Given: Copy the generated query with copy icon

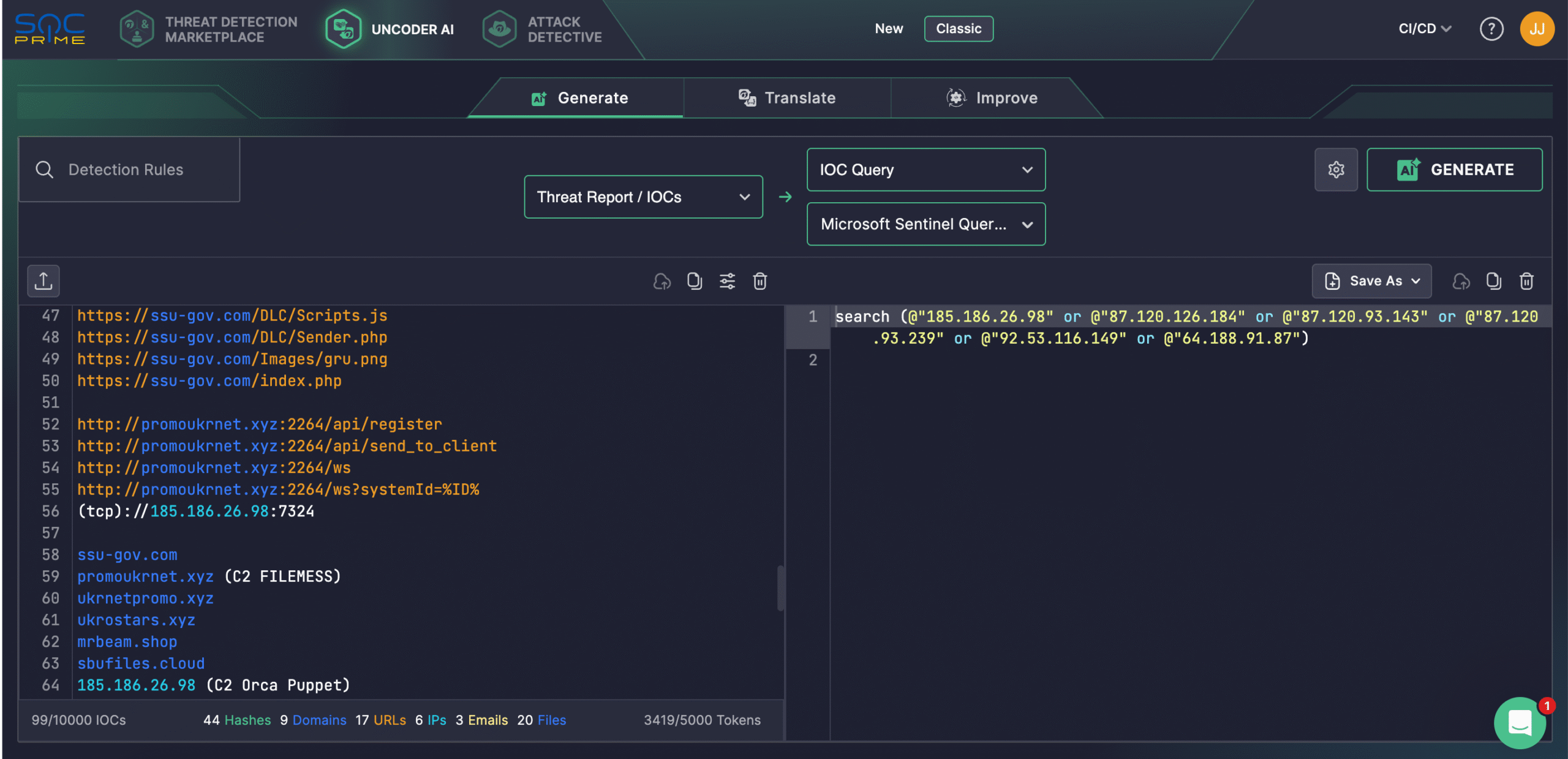Looking at the screenshot, I should coord(1493,281).
